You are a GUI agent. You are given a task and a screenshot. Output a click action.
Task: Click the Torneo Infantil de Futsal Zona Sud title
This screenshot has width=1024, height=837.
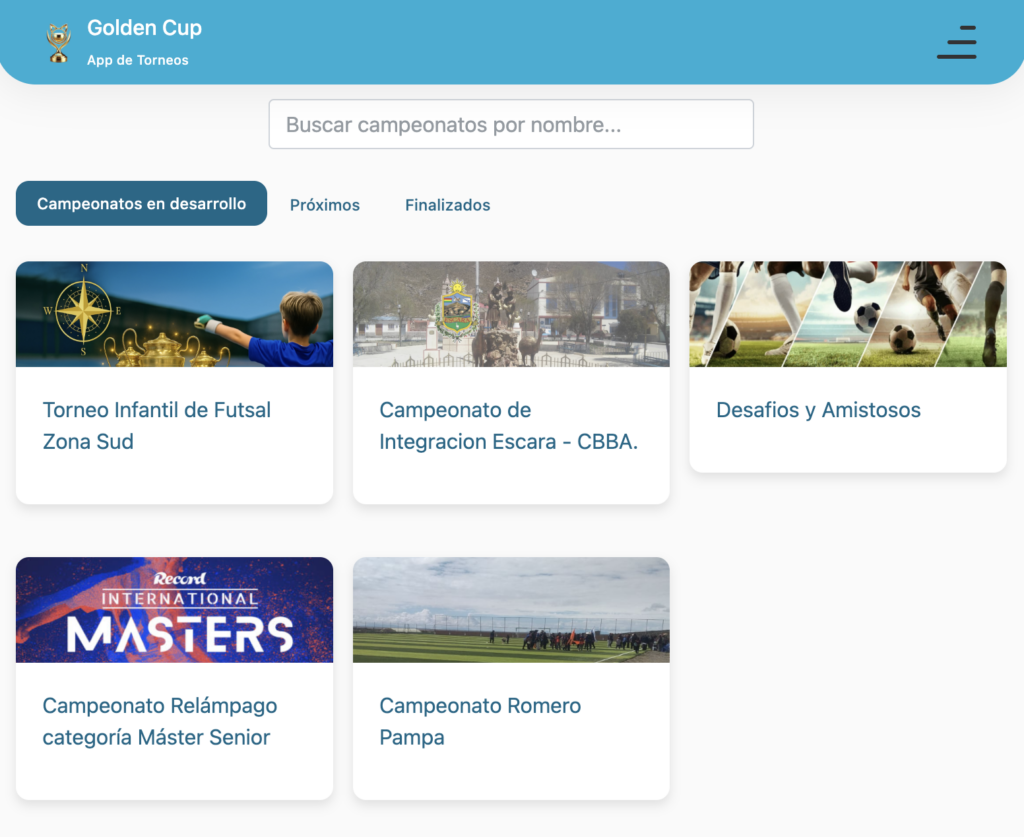pyautogui.click(x=157, y=426)
